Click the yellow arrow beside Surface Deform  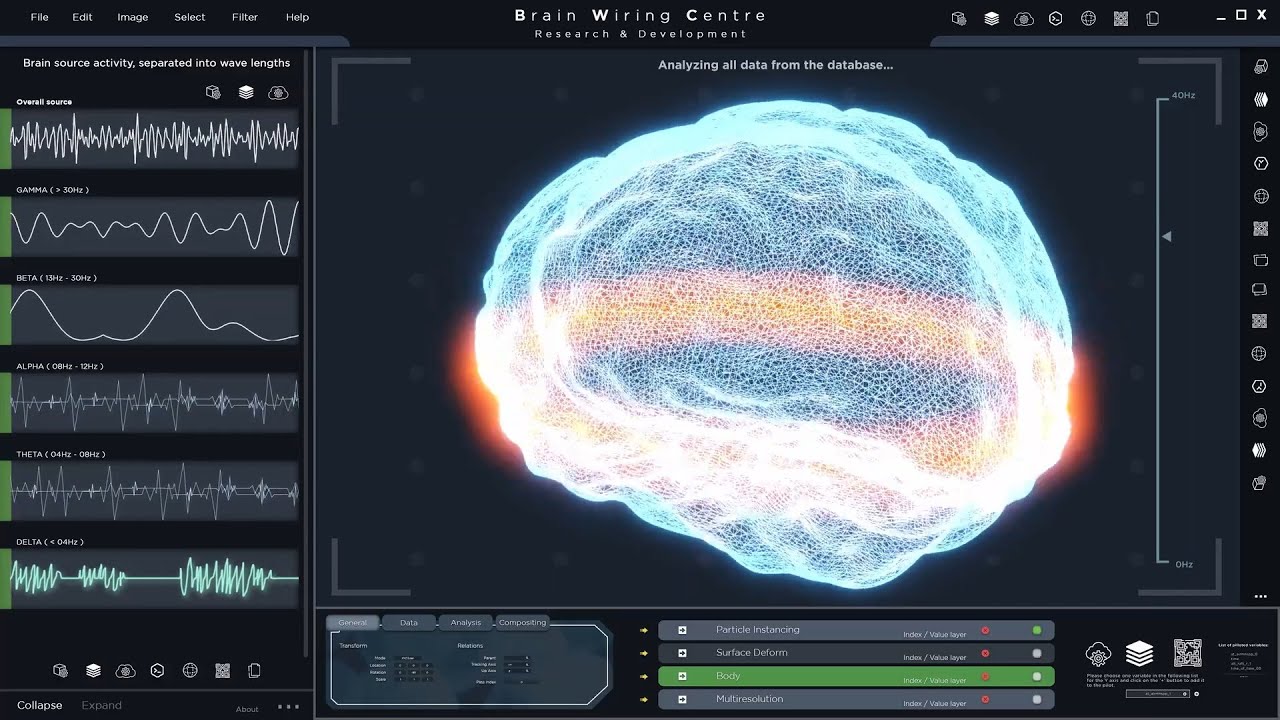click(644, 653)
